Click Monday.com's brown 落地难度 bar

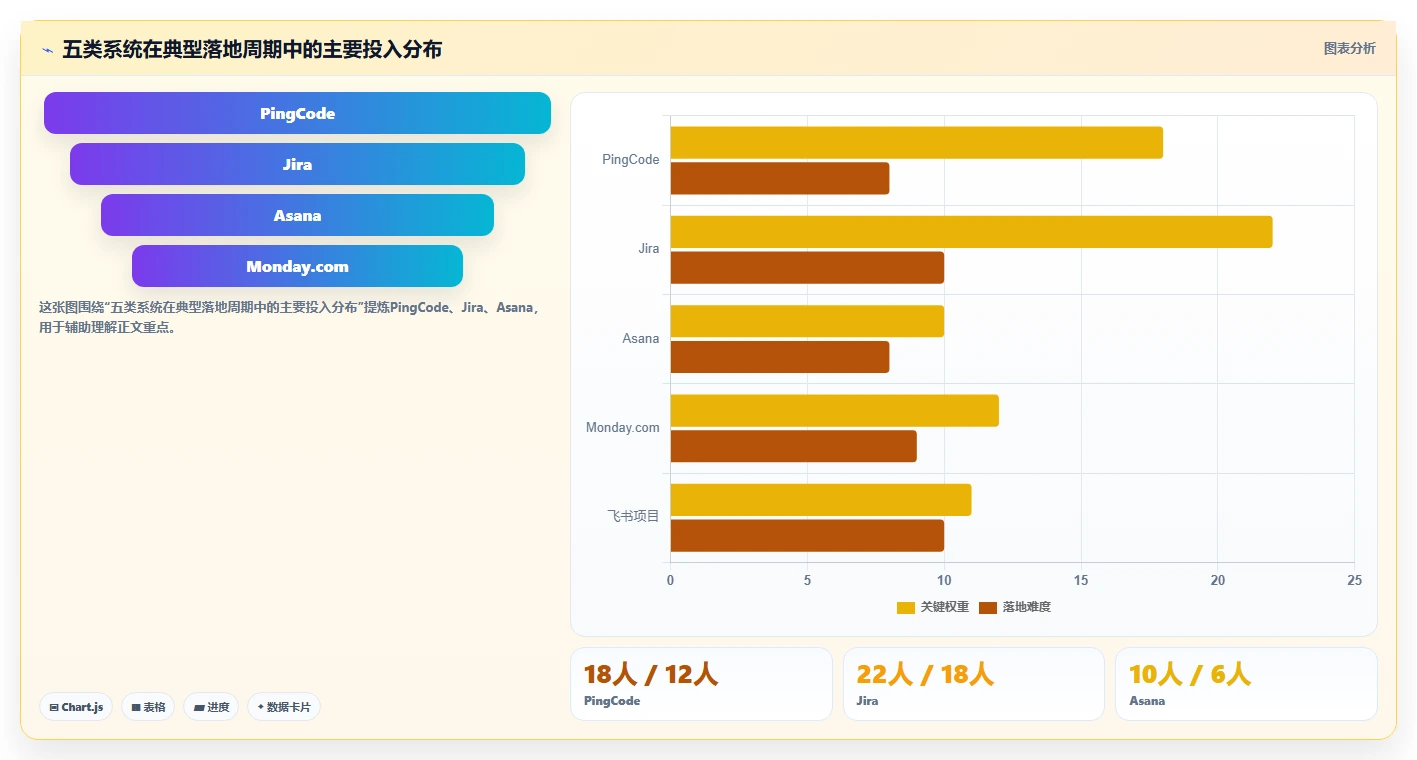tap(793, 446)
